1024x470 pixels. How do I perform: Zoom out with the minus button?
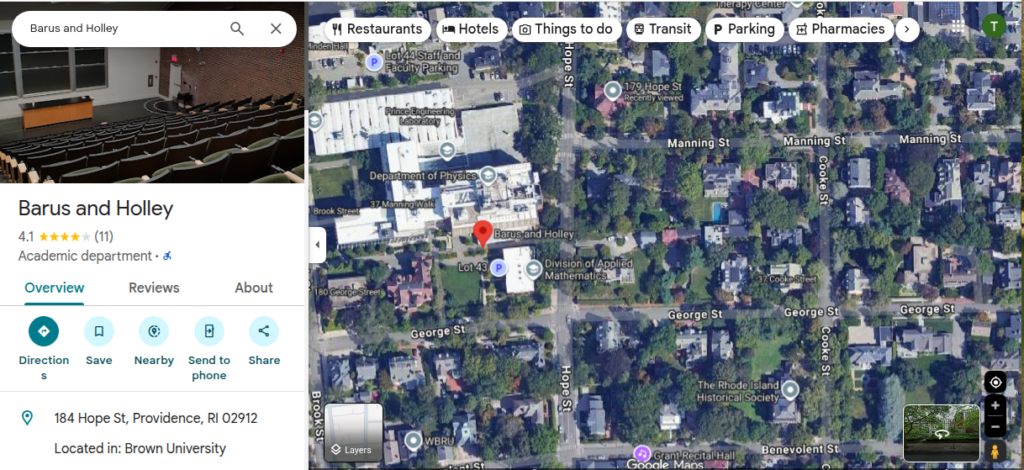pos(995,427)
